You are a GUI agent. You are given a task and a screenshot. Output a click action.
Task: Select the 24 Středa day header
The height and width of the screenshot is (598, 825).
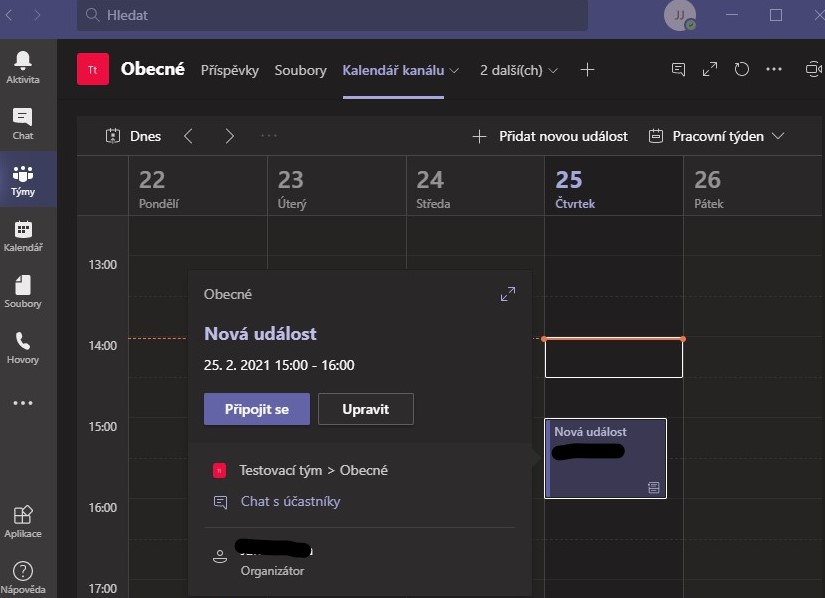475,187
